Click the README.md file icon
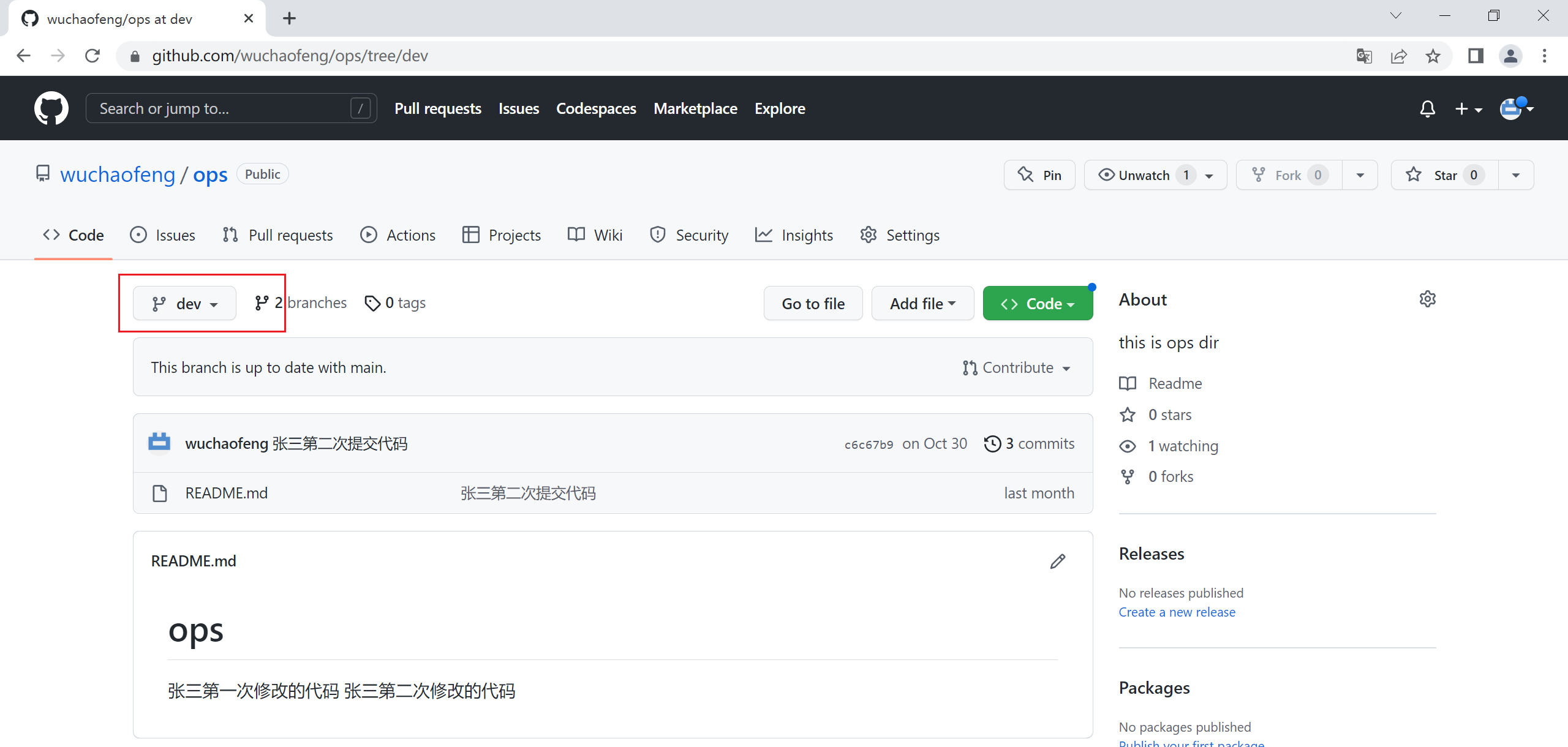 click(x=160, y=494)
